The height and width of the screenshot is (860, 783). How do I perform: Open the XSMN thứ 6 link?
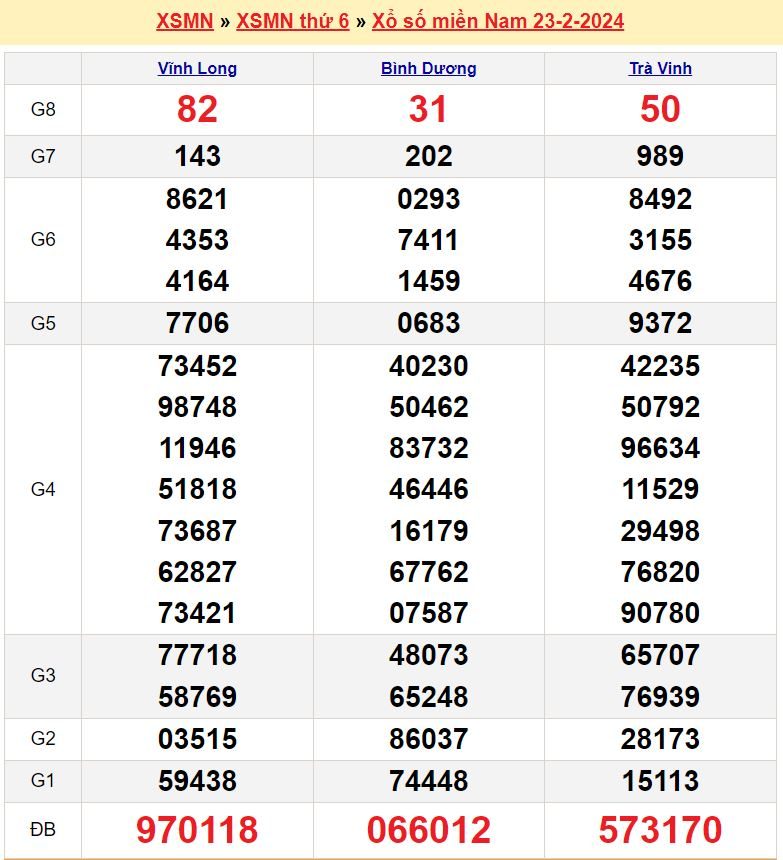[293, 21]
